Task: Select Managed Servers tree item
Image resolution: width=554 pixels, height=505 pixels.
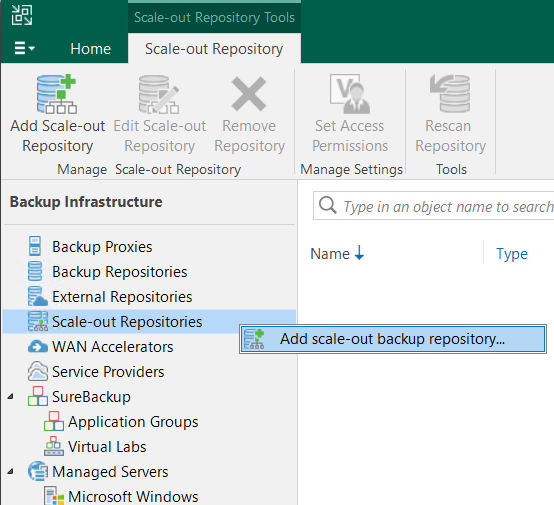Action: tap(110, 472)
